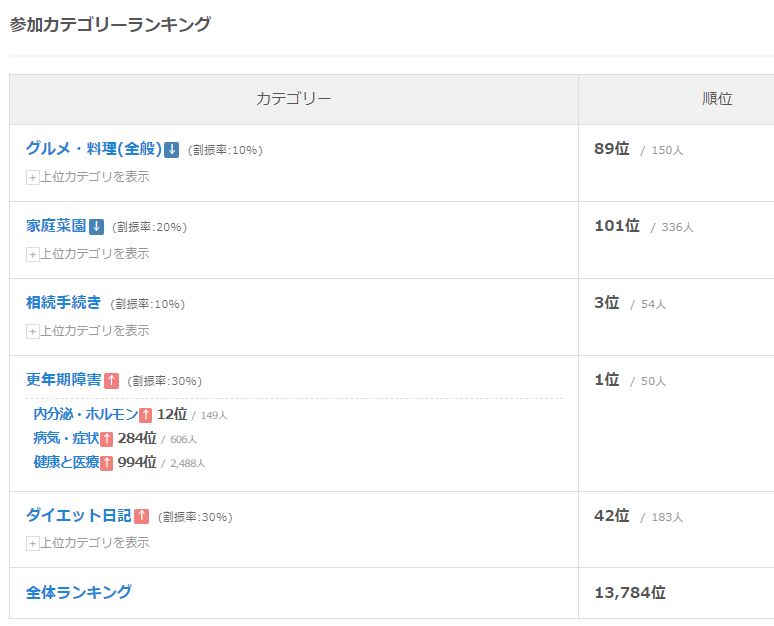This screenshot has width=774, height=626.
Task: Click up arrow icon beside ダイエット日記
Action: point(141,517)
